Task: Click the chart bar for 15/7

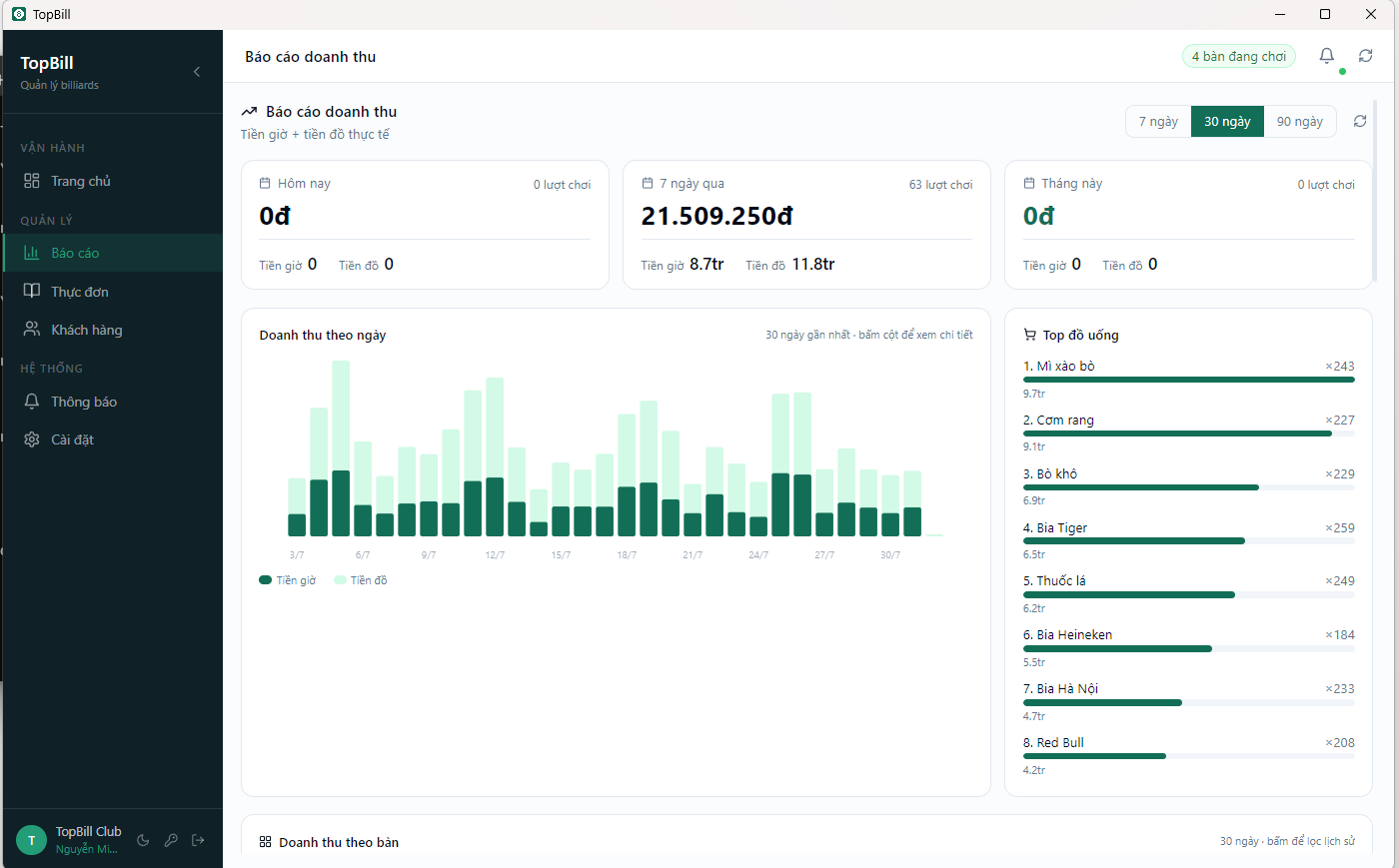Action: pos(561,499)
